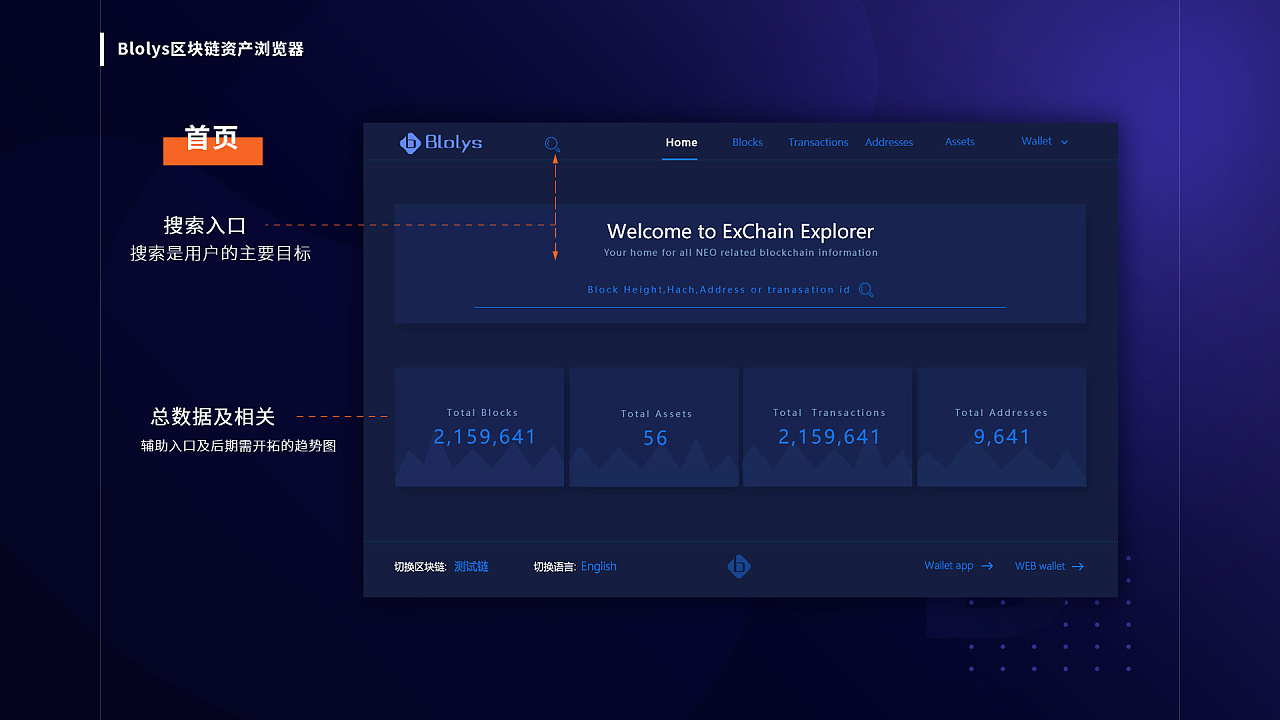Change language using English selector

(598, 567)
